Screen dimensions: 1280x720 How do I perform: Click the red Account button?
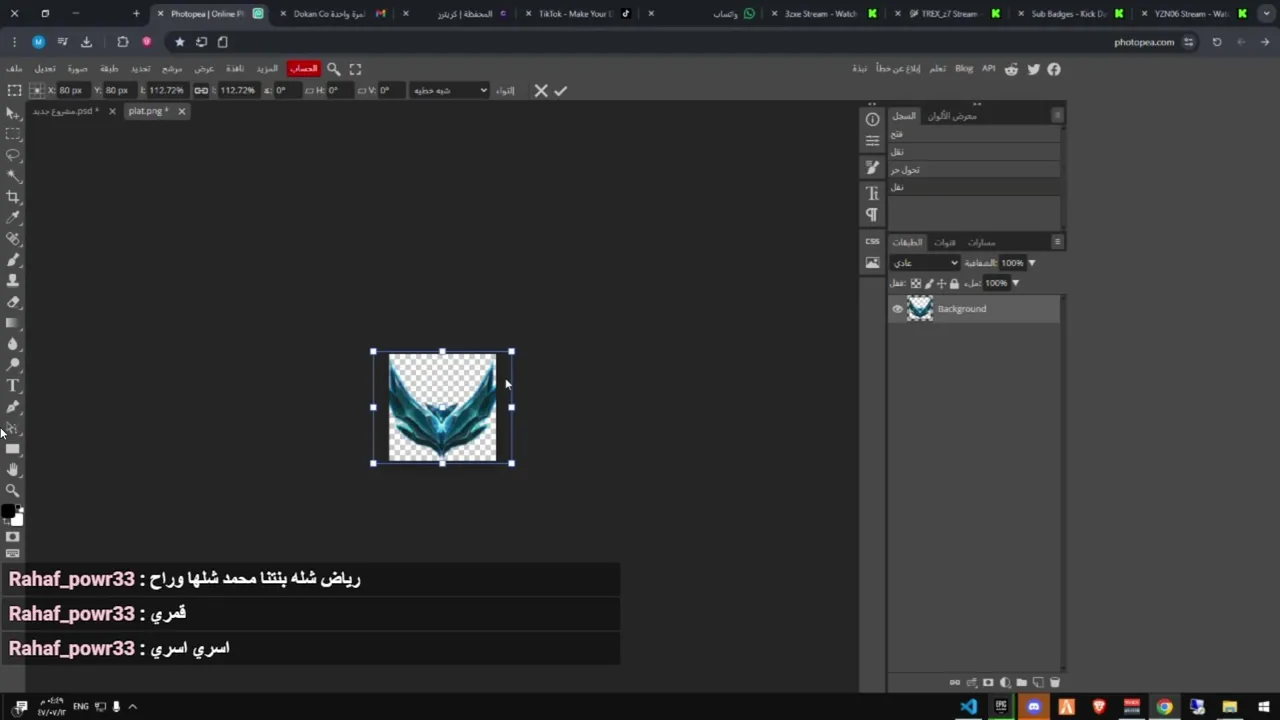pos(303,69)
